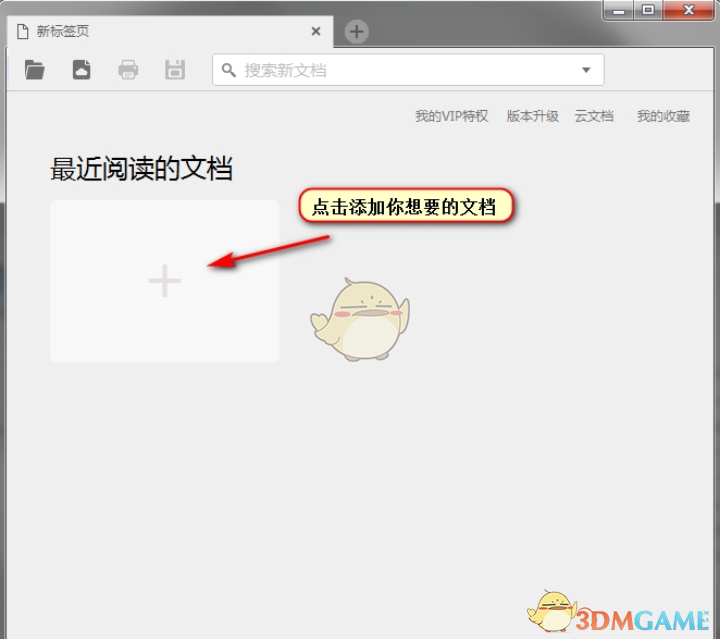
Task: Open a new tab with plus button
Action: [356, 32]
